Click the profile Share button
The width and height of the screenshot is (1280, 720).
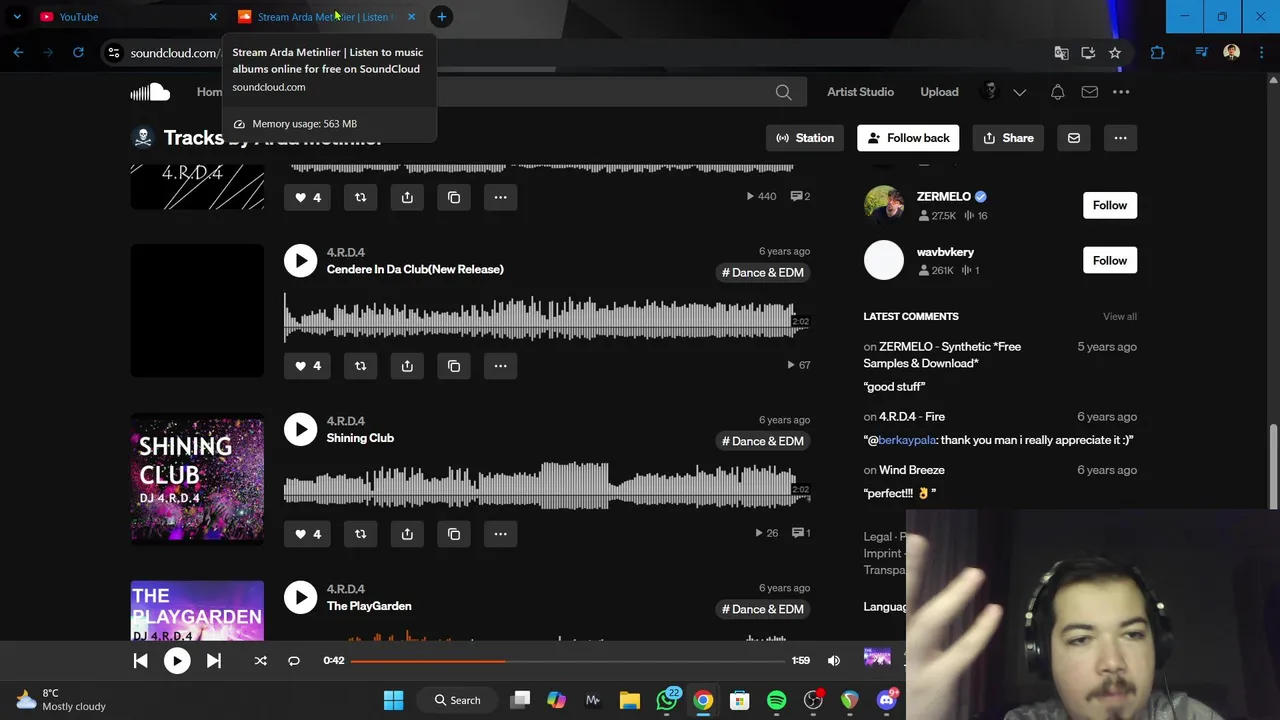tap(1008, 138)
